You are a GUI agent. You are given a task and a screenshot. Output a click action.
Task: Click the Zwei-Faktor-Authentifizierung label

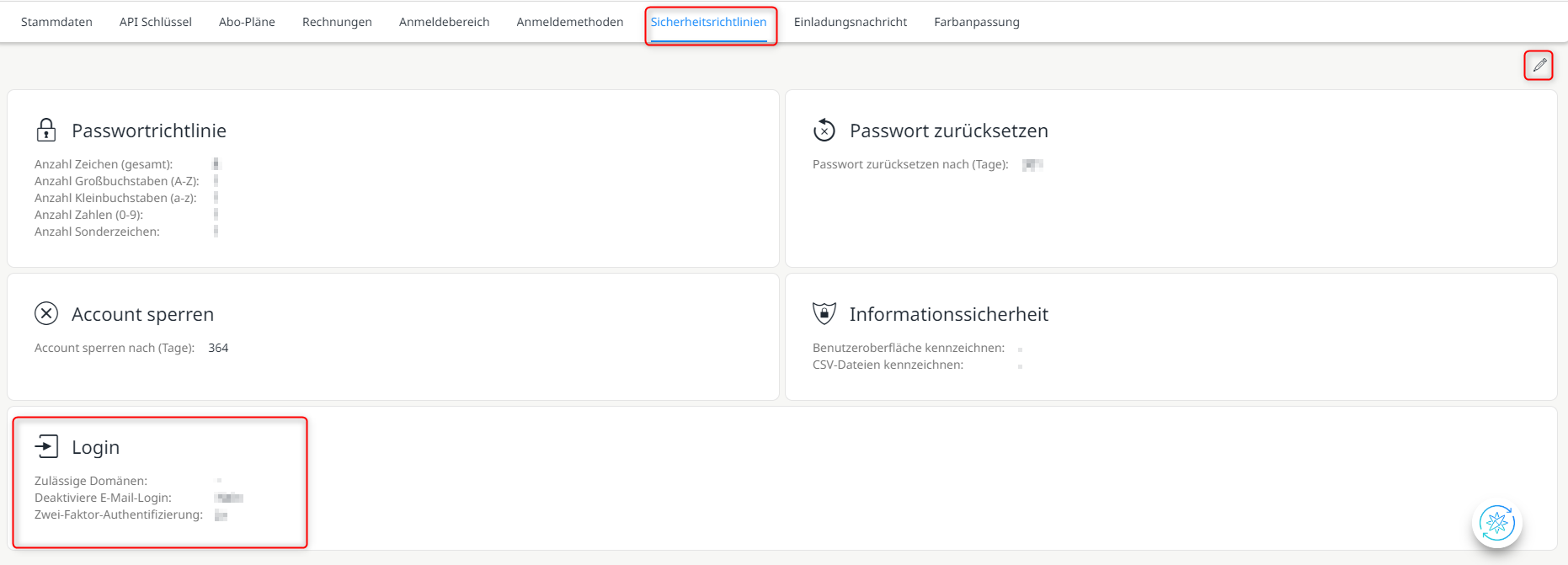tap(119, 514)
